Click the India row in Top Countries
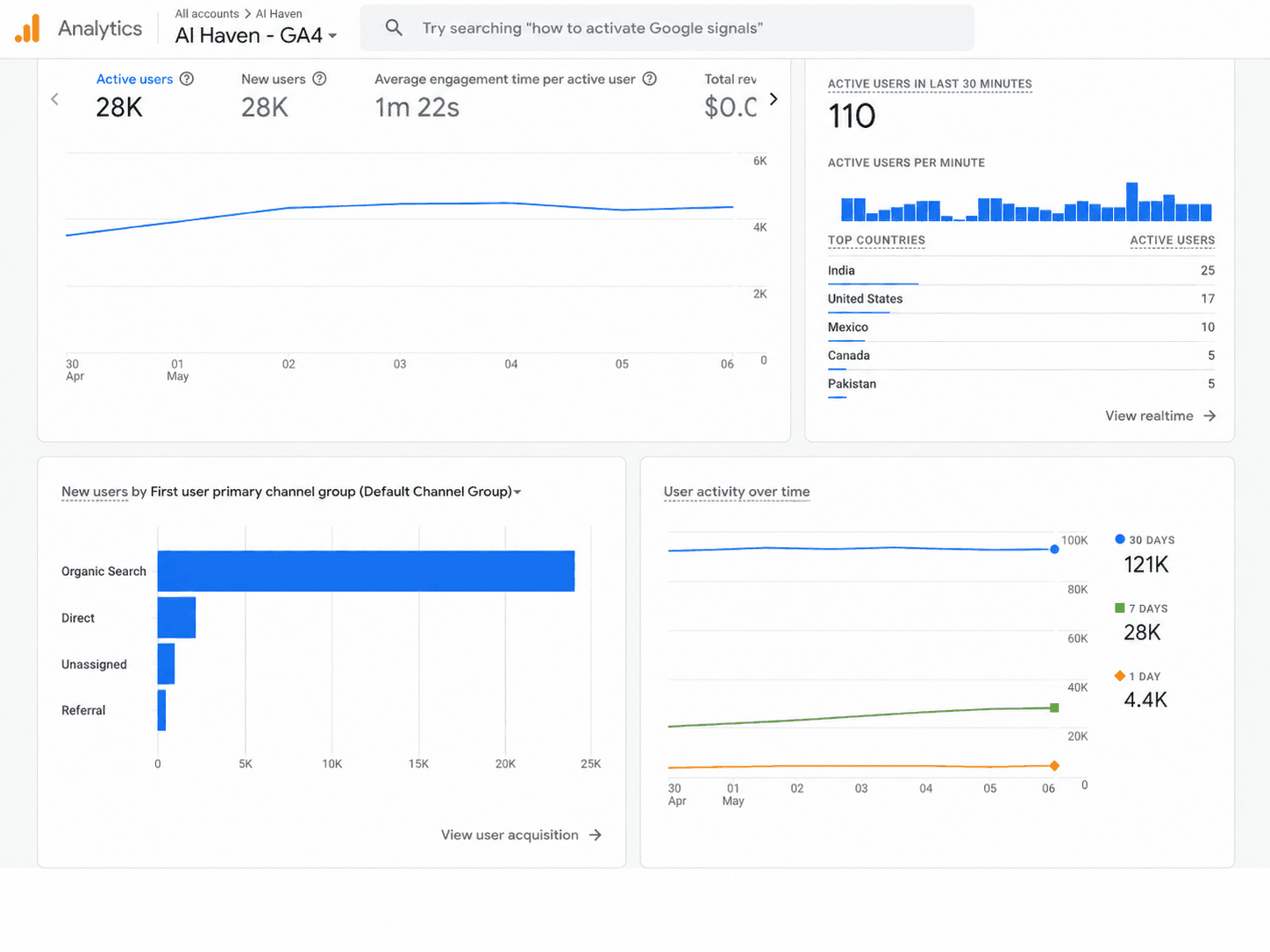1270x952 pixels. [1021, 271]
